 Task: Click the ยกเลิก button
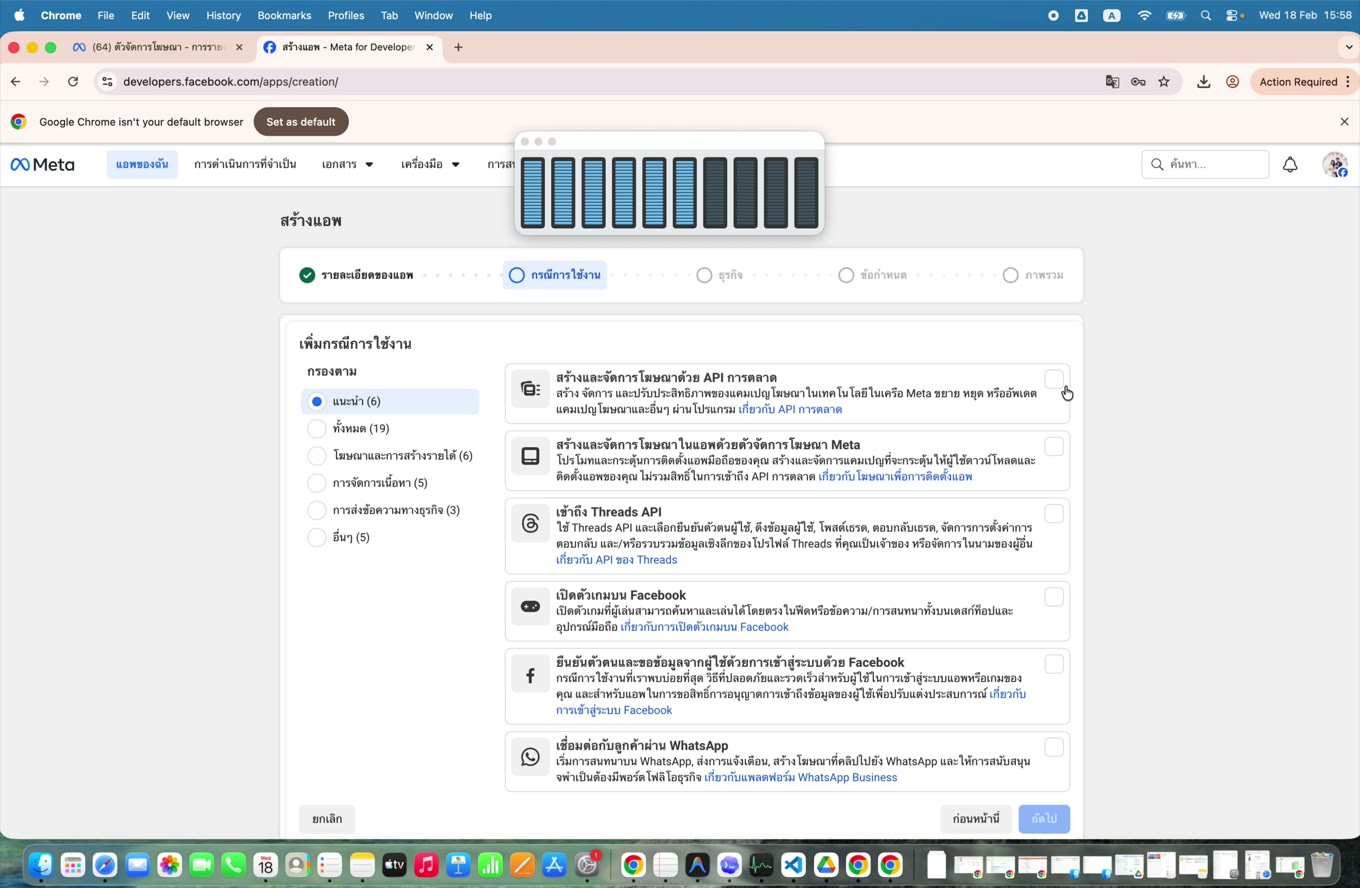click(x=327, y=819)
